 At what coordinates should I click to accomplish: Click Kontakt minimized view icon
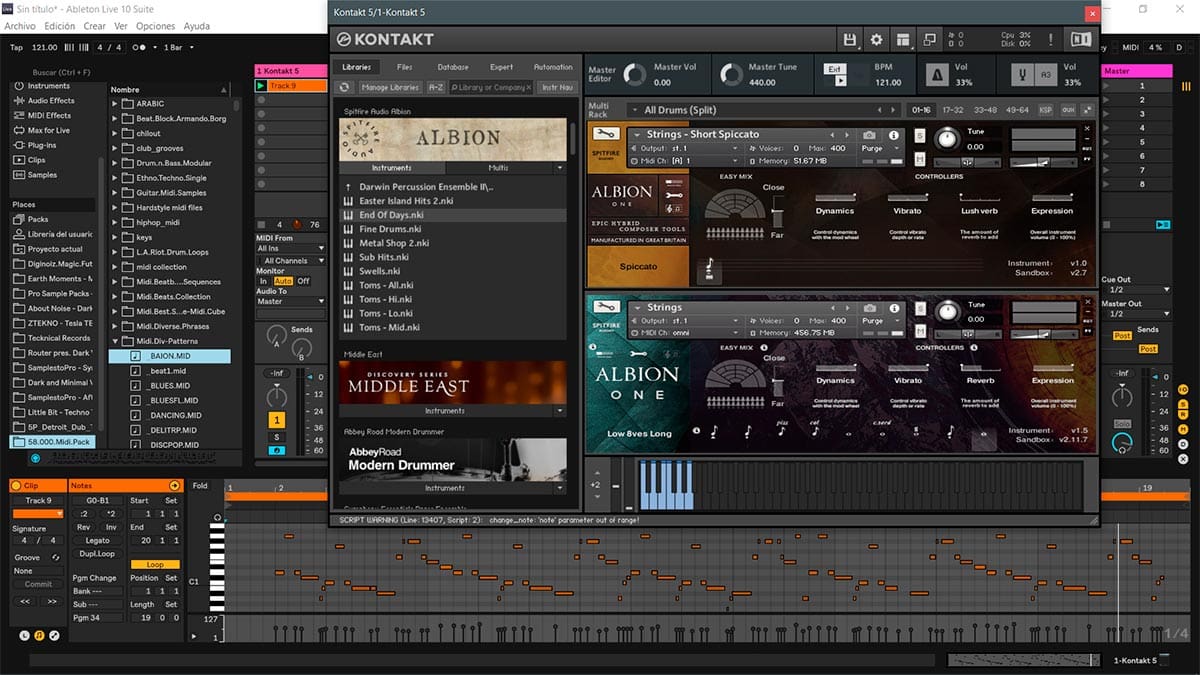point(929,39)
